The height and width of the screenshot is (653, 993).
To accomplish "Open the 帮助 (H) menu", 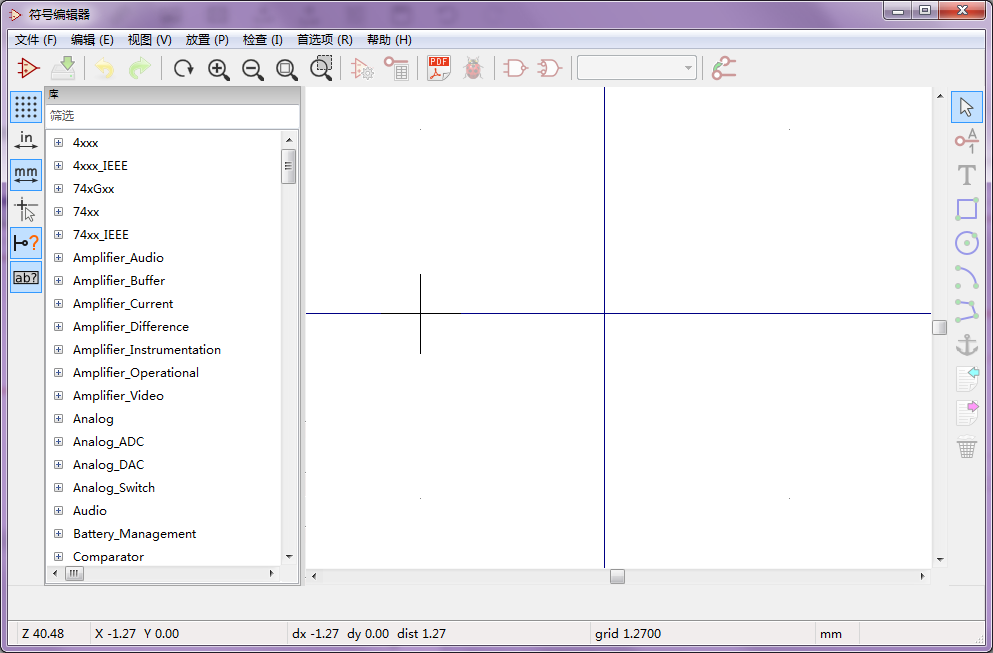I will pyautogui.click(x=389, y=40).
